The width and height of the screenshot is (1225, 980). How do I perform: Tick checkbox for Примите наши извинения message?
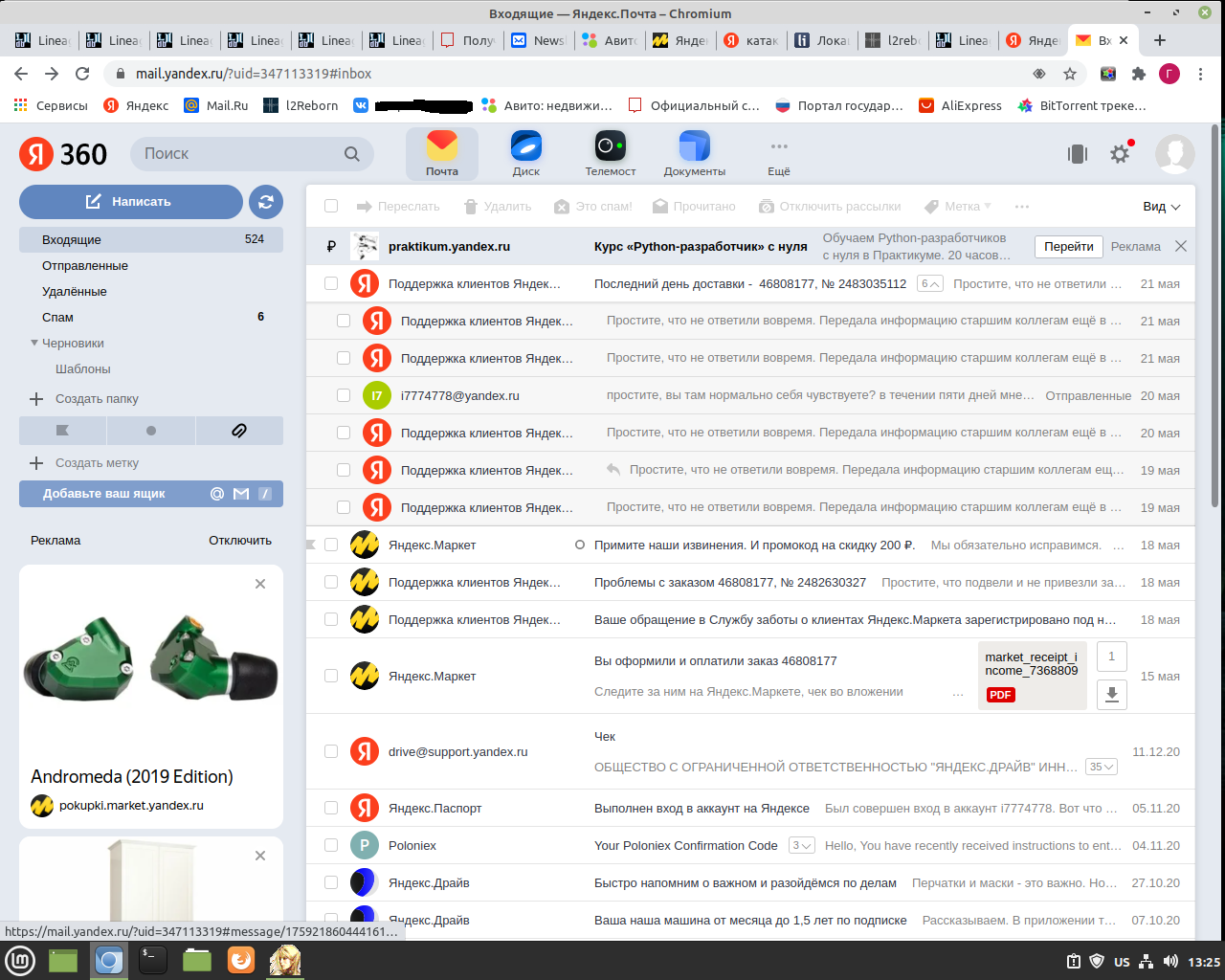[331, 545]
